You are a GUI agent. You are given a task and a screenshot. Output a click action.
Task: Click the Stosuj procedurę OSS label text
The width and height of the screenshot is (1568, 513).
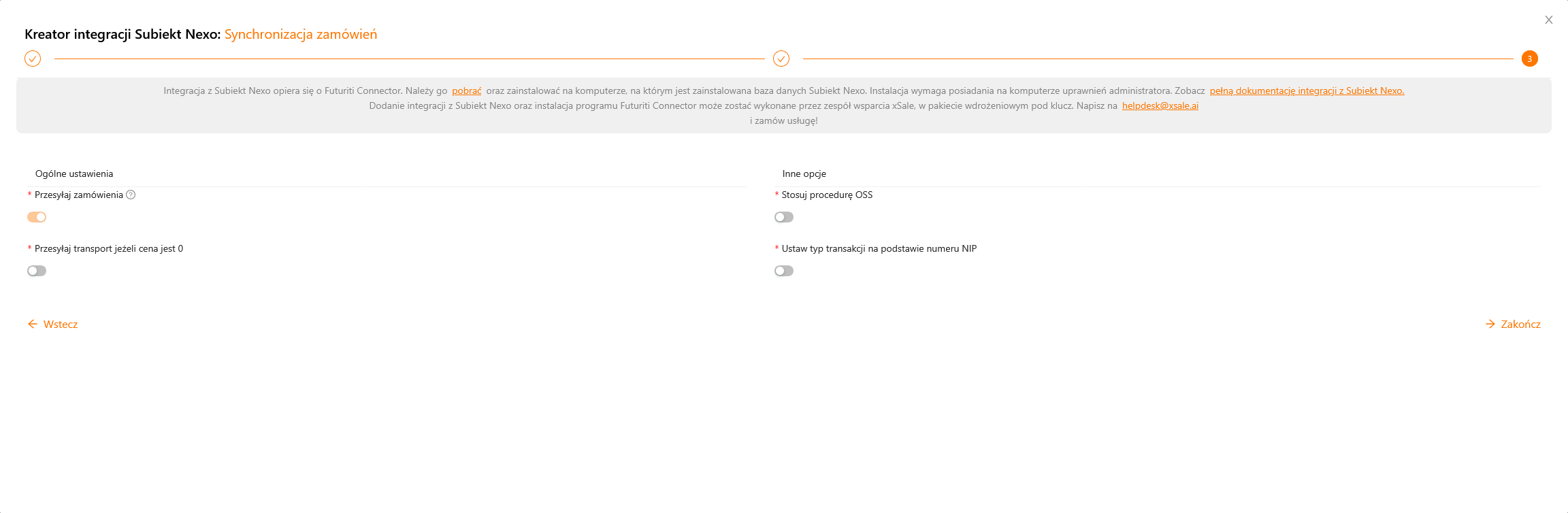(827, 195)
